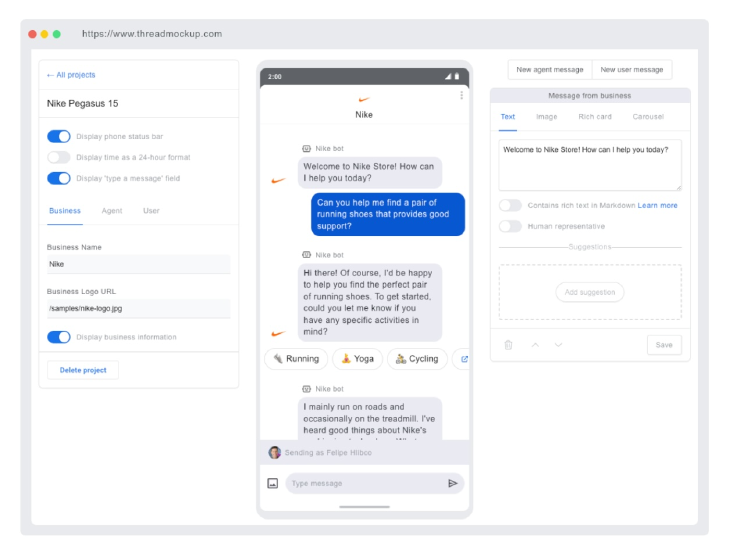Click the trash delete message icon
Screen dimensions: 730x556
508,345
